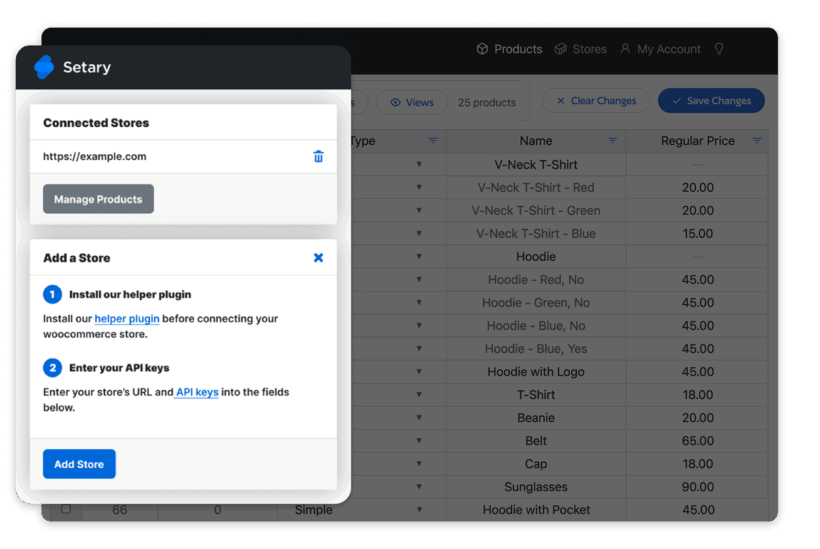The image size is (820, 549).
Task: Select the 15.00 price for V-Neck T-Shirt - Blue
Action: [698, 233]
